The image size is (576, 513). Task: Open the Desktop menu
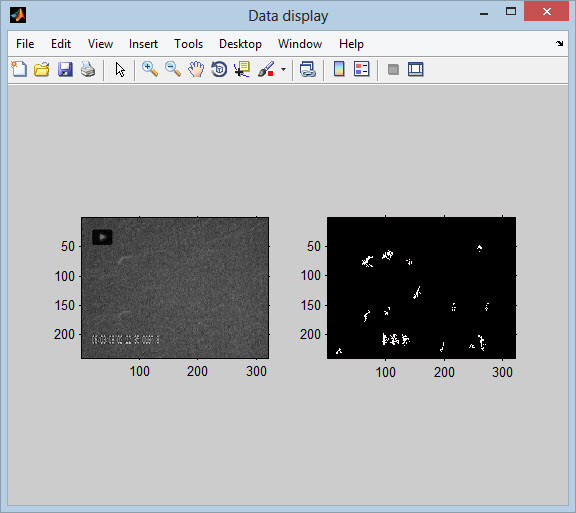240,44
